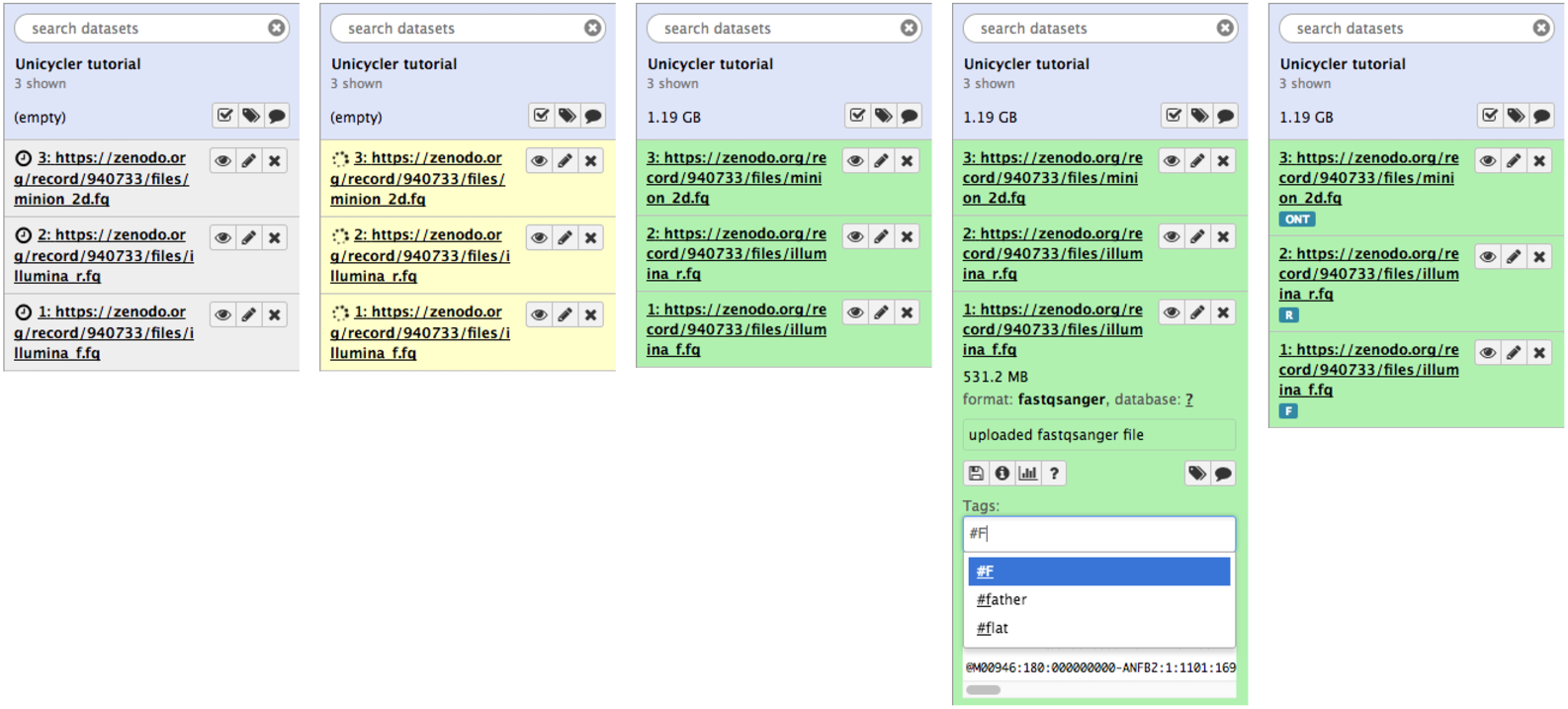The height and width of the screenshot is (709, 1568).
Task: Click the visualize bar chart icon
Action: point(1028,474)
